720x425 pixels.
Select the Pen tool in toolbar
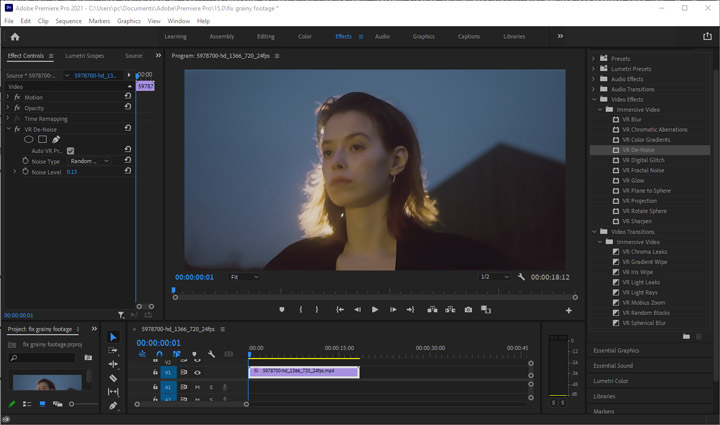[113, 405]
